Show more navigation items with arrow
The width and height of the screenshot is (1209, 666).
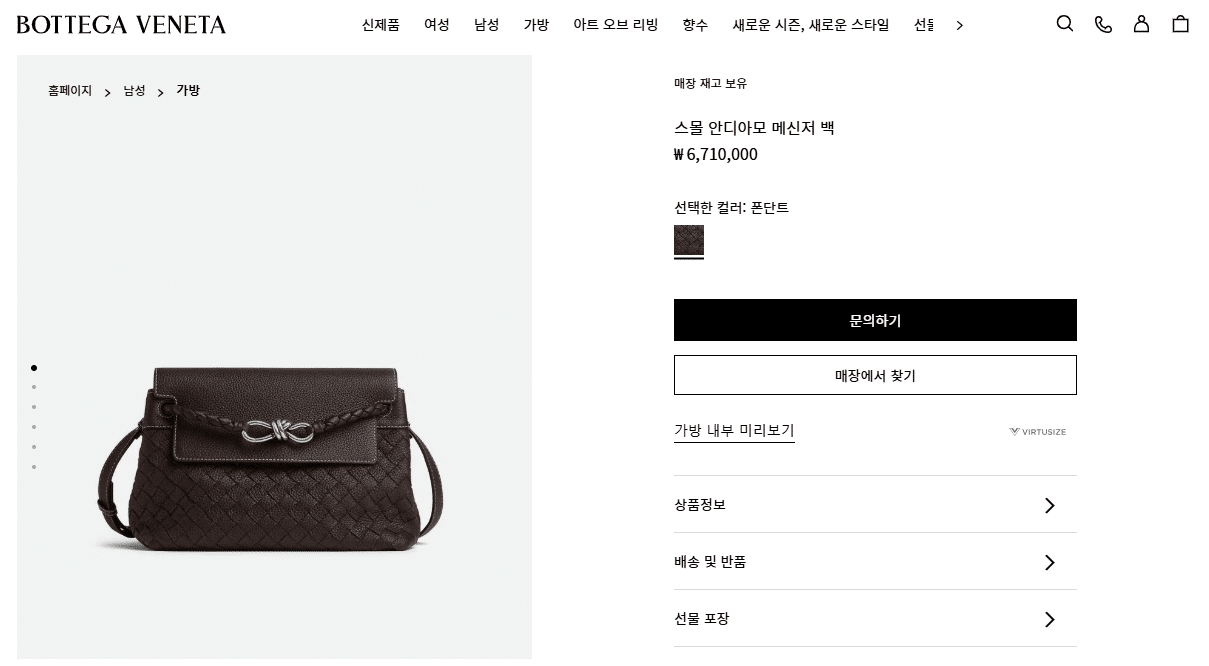pos(959,25)
